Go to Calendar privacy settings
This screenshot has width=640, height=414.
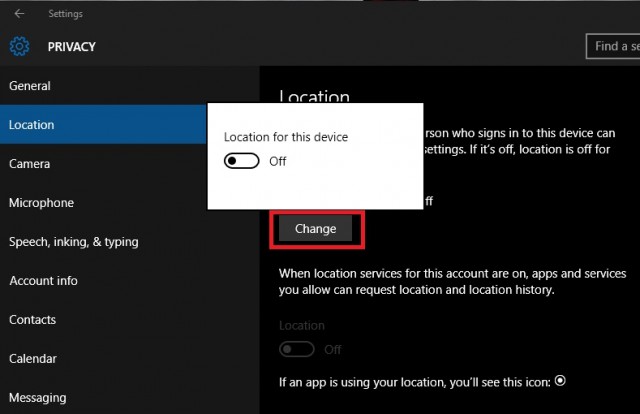coord(33,359)
